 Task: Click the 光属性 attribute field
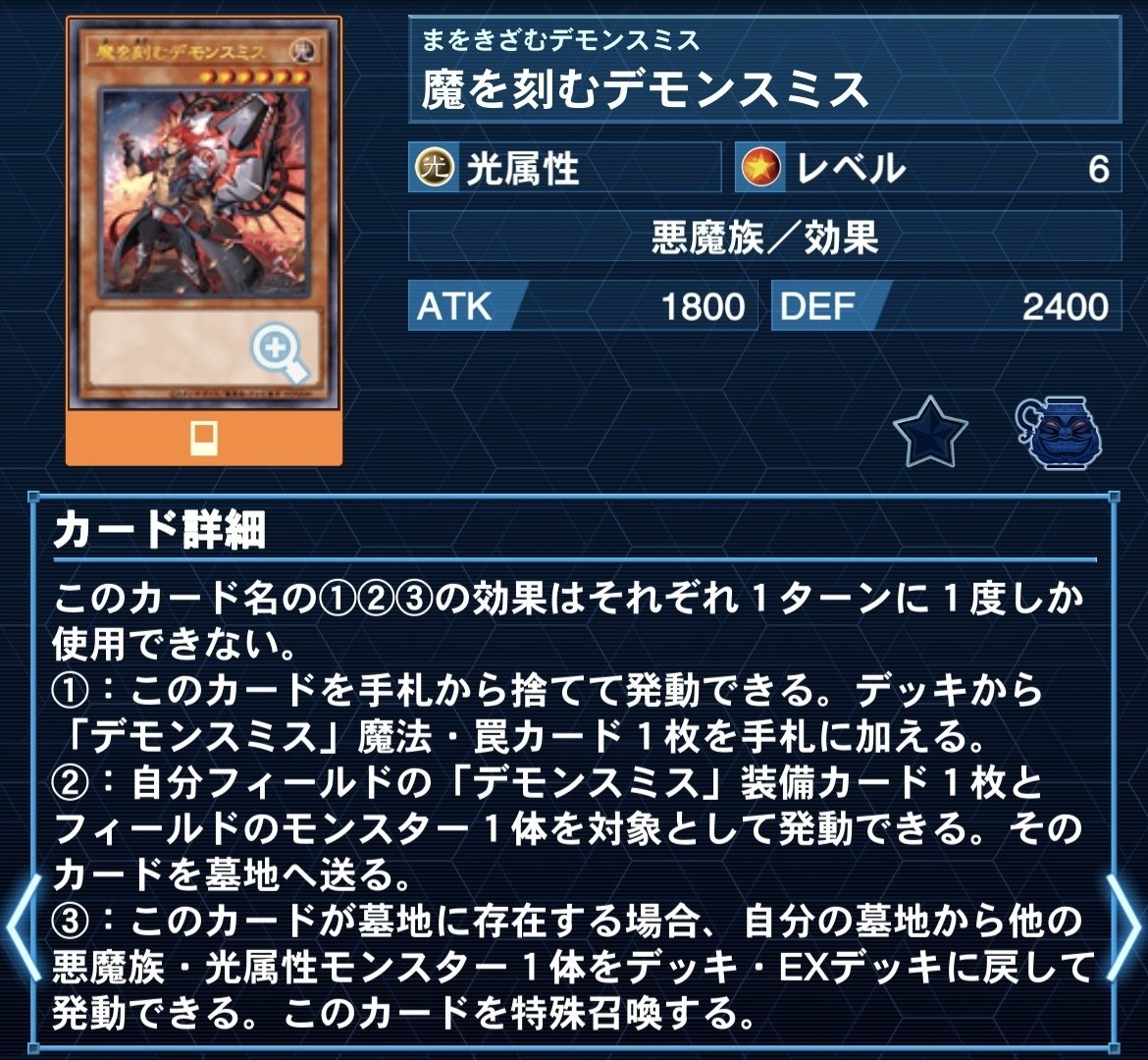[564, 168]
